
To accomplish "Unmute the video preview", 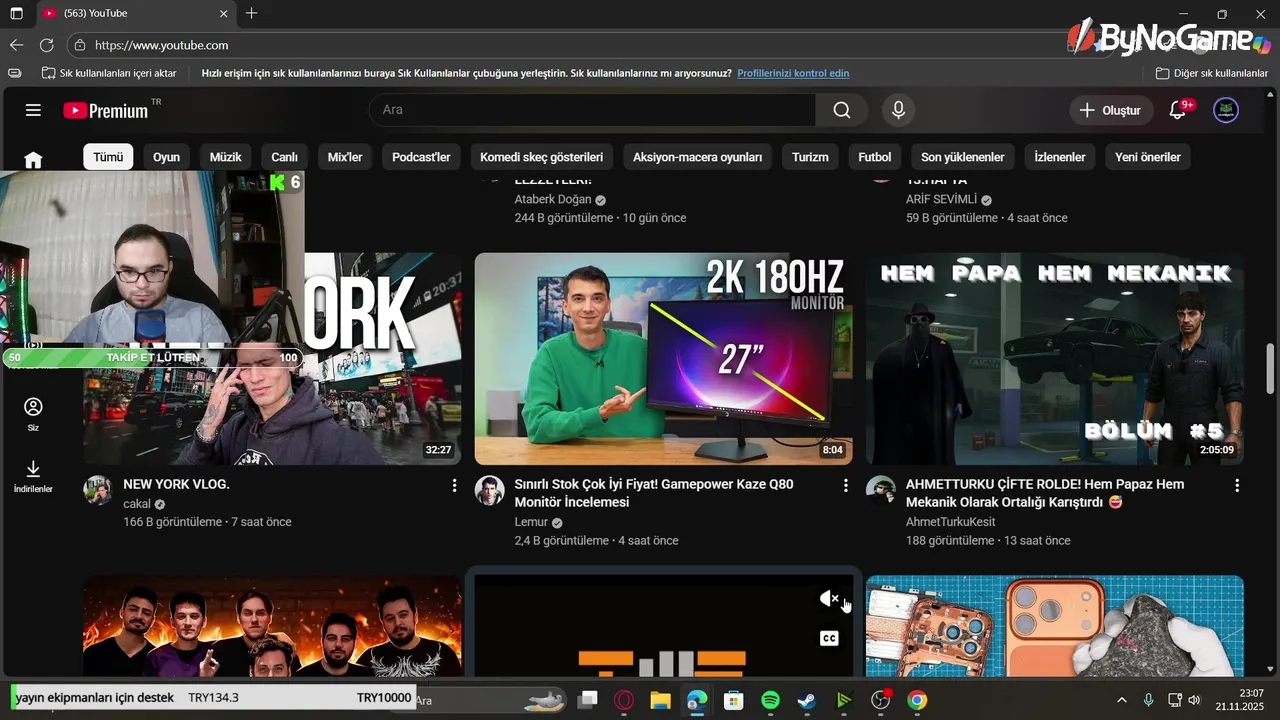I will pos(829,599).
